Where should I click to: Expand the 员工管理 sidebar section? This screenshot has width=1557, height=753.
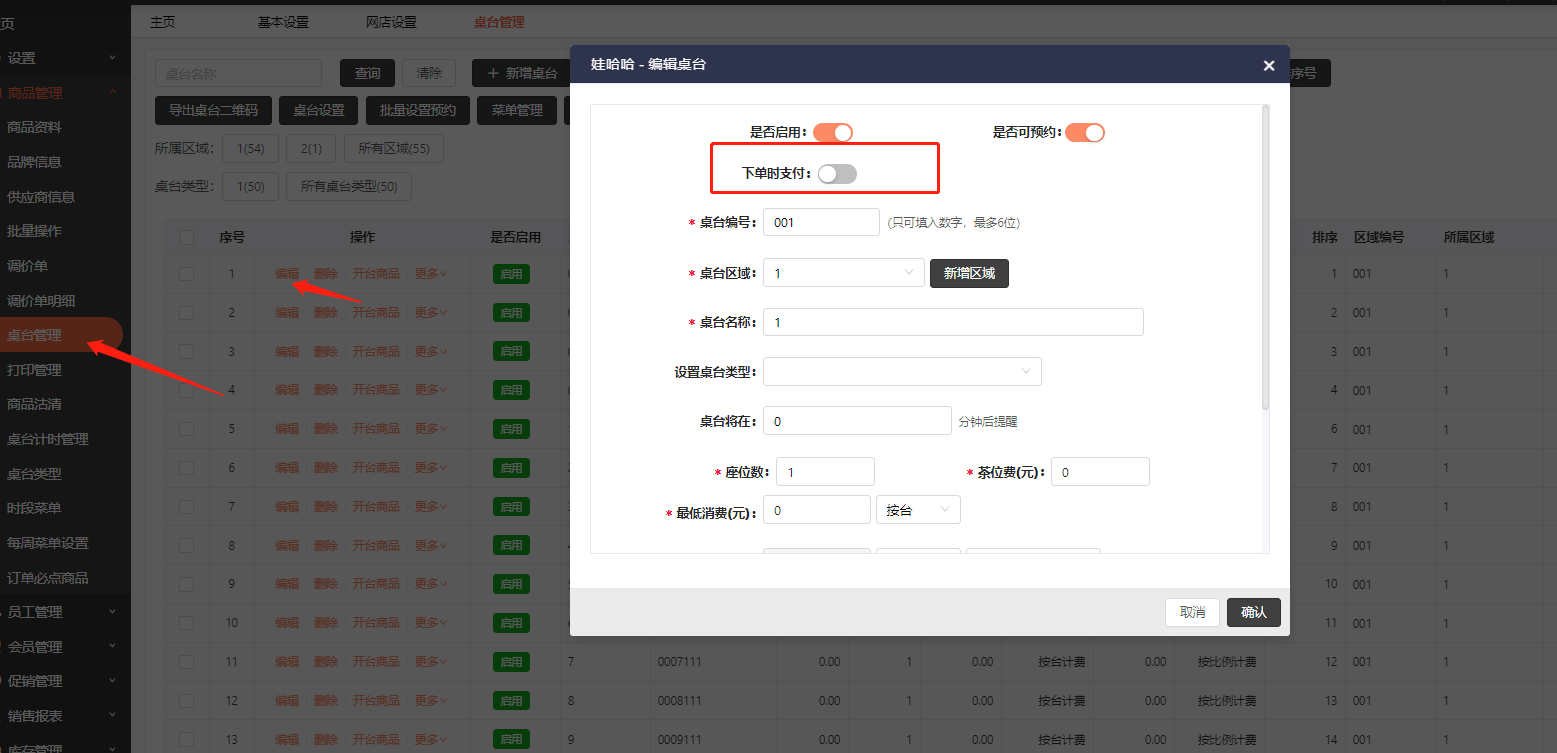click(60, 612)
